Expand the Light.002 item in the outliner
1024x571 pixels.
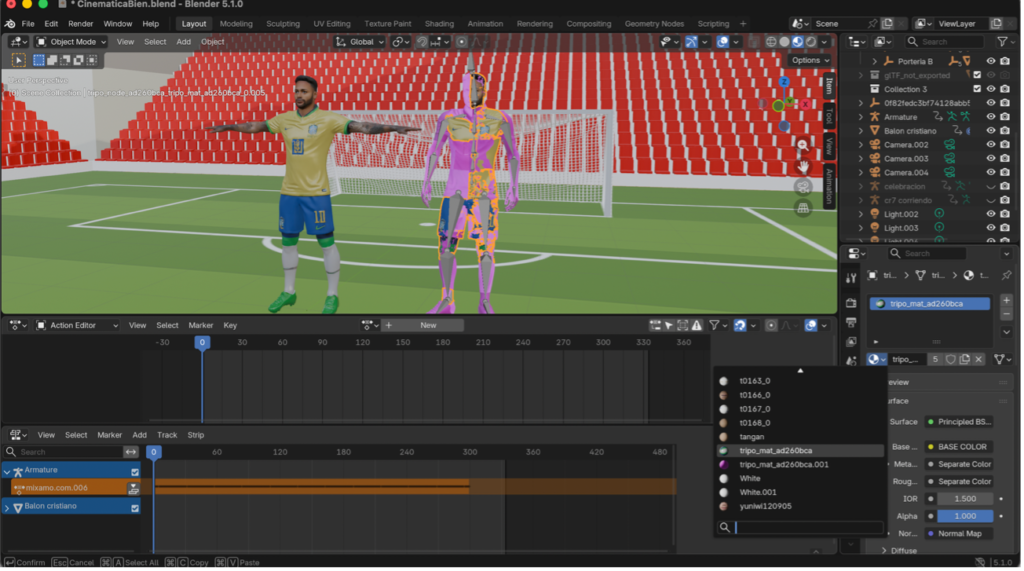coord(861,214)
